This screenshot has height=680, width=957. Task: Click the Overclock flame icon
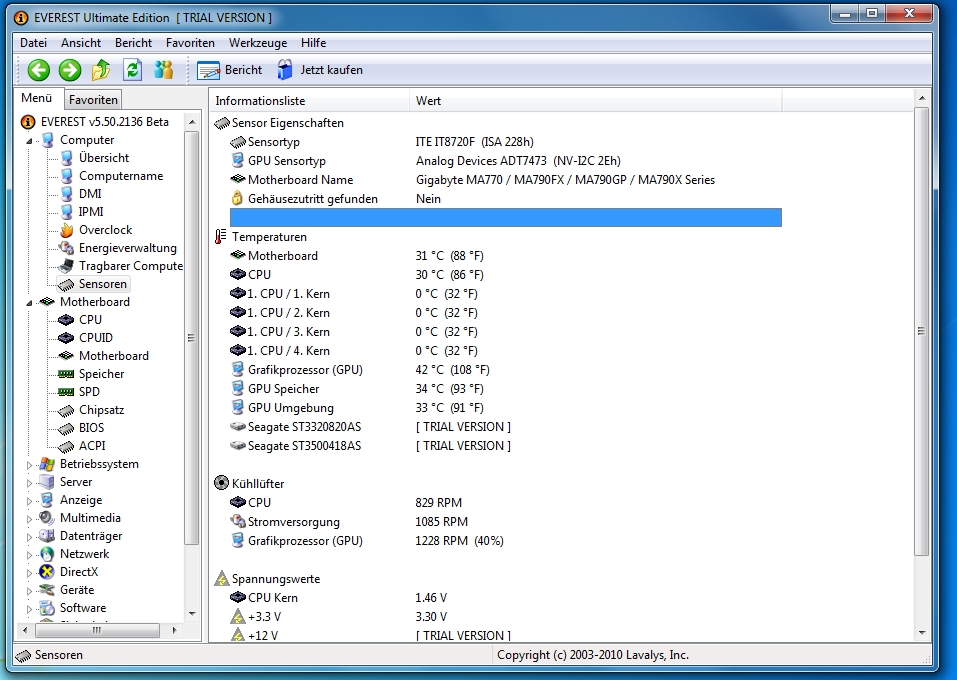tap(67, 230)
